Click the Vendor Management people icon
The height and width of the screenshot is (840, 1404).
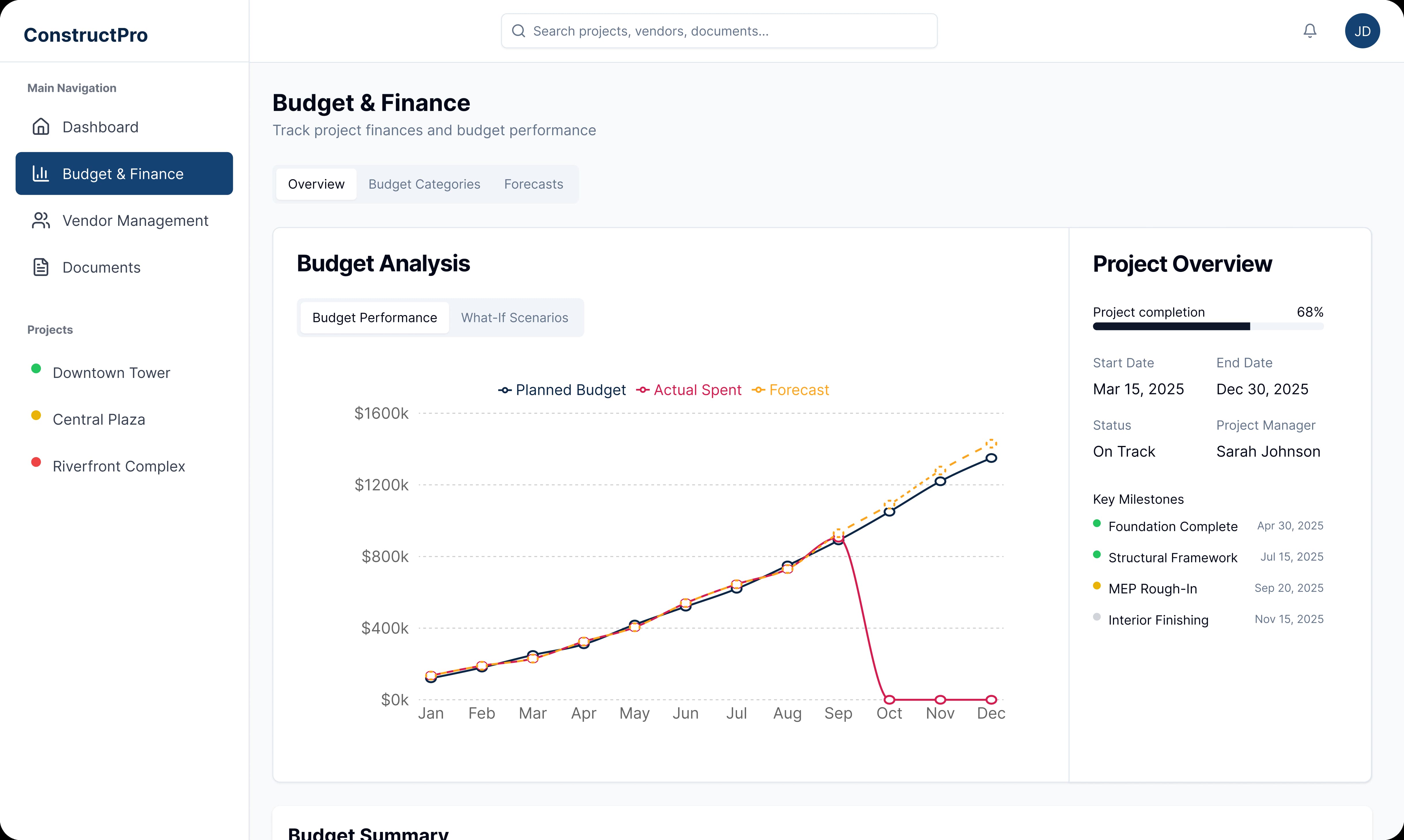click(41, 221)
